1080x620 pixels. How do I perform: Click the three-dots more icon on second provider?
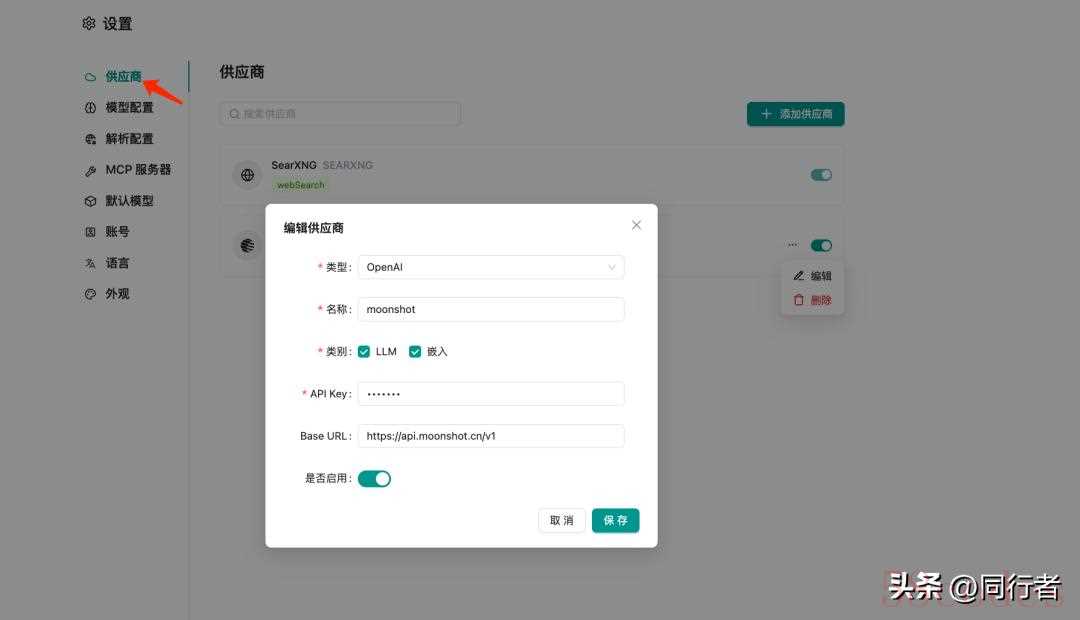[793, 245]
